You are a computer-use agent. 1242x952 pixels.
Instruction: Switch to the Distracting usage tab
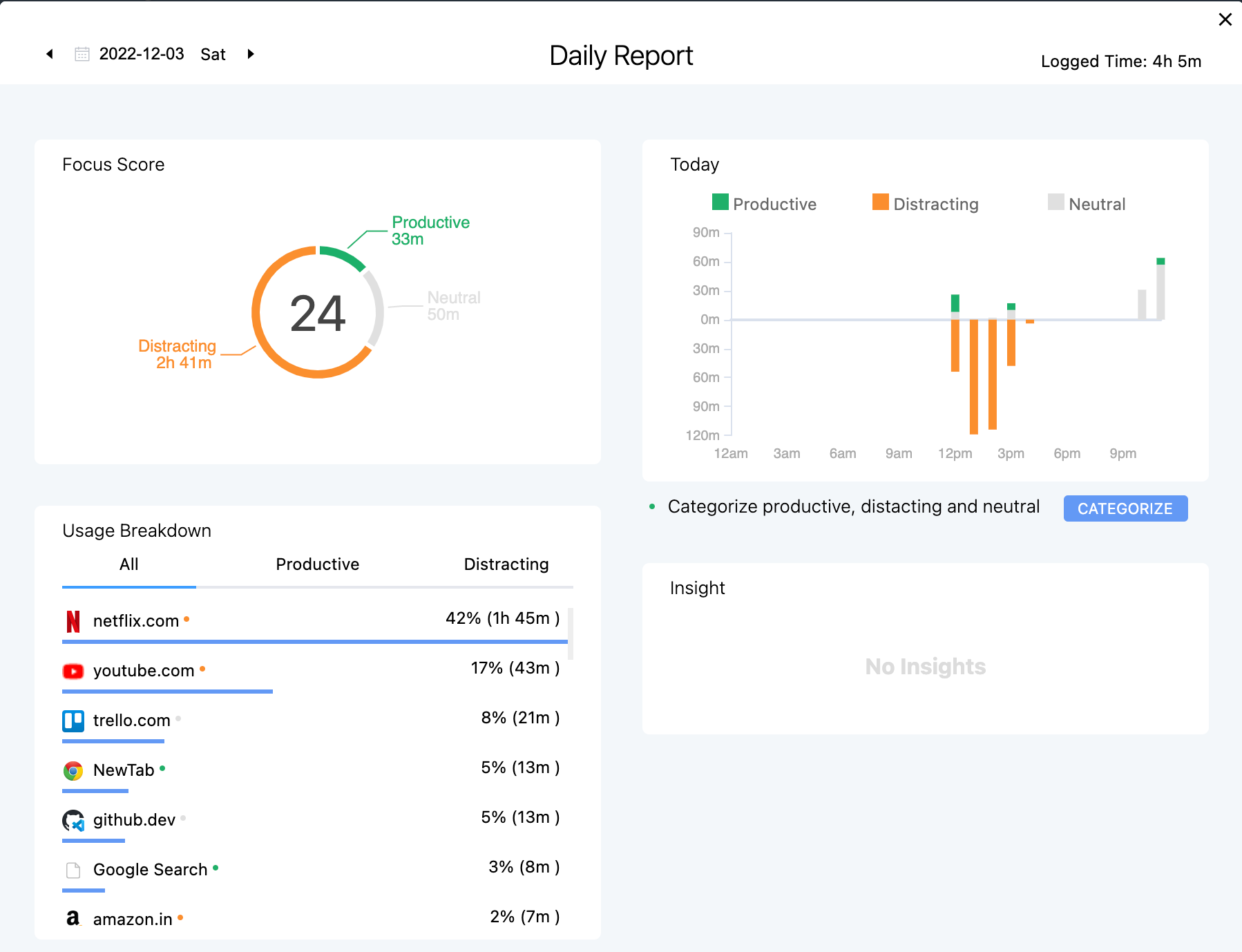click(x=506, y=564)
